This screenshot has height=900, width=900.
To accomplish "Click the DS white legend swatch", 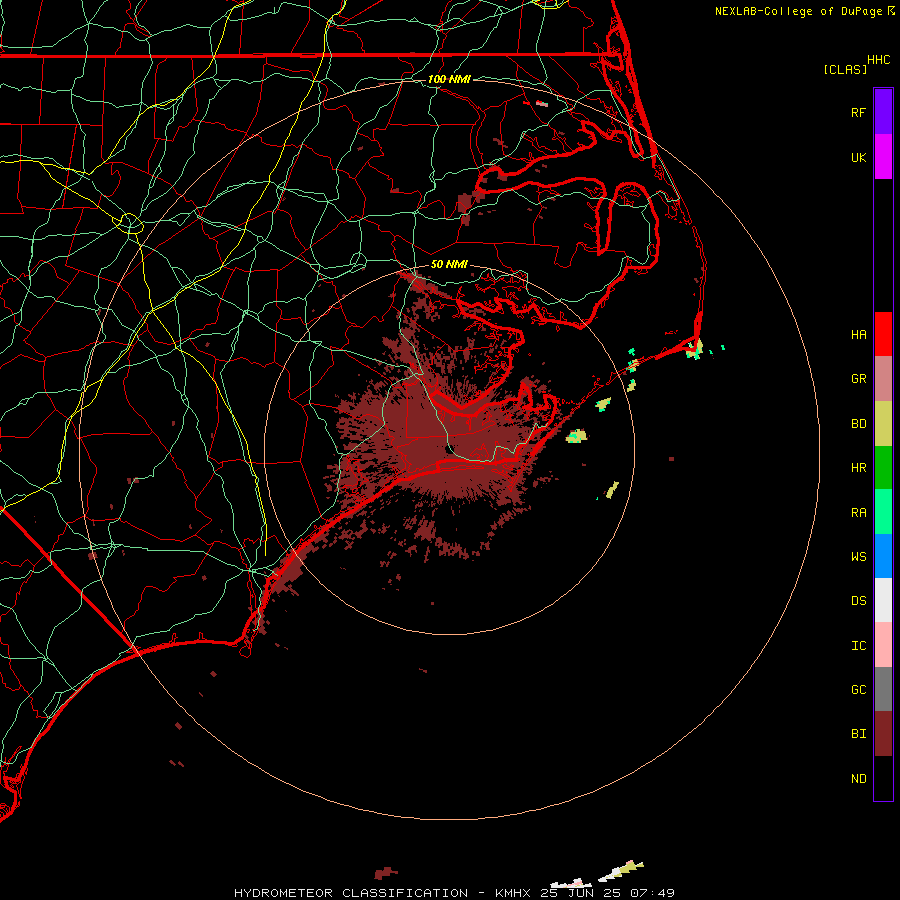I will pyautogui.click(x=883, y=600).
